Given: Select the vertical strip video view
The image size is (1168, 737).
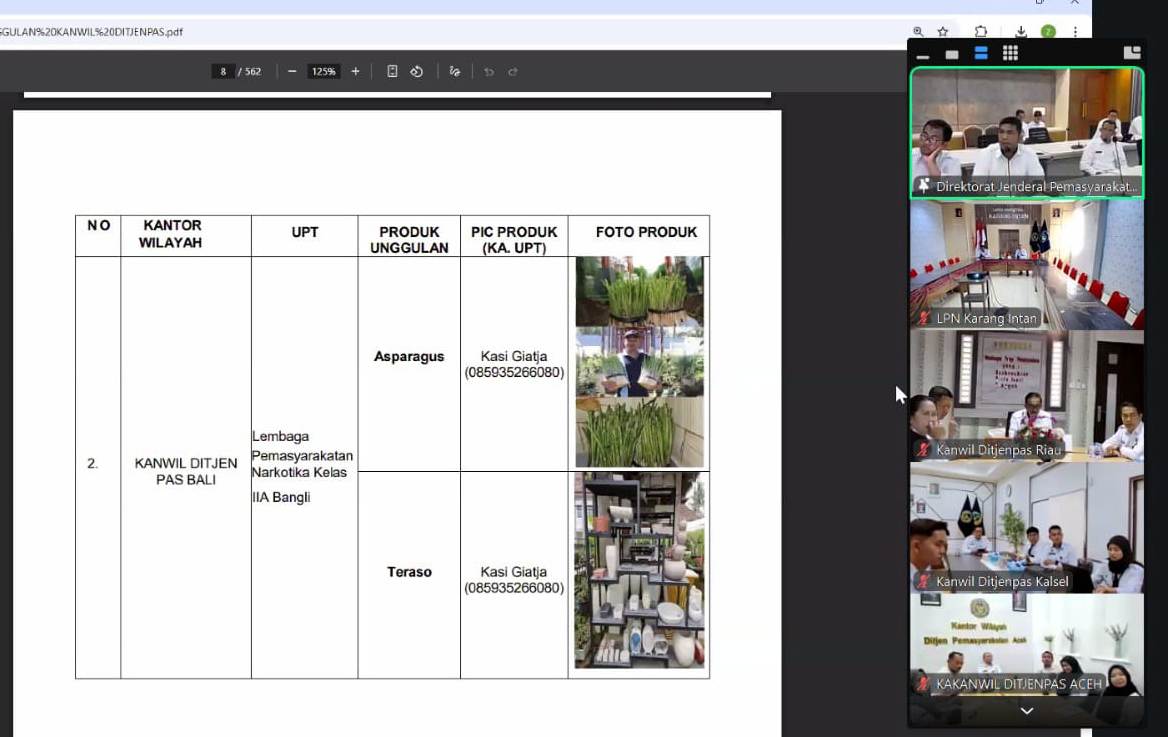Looking at the screenshot, I should (981, 53).
